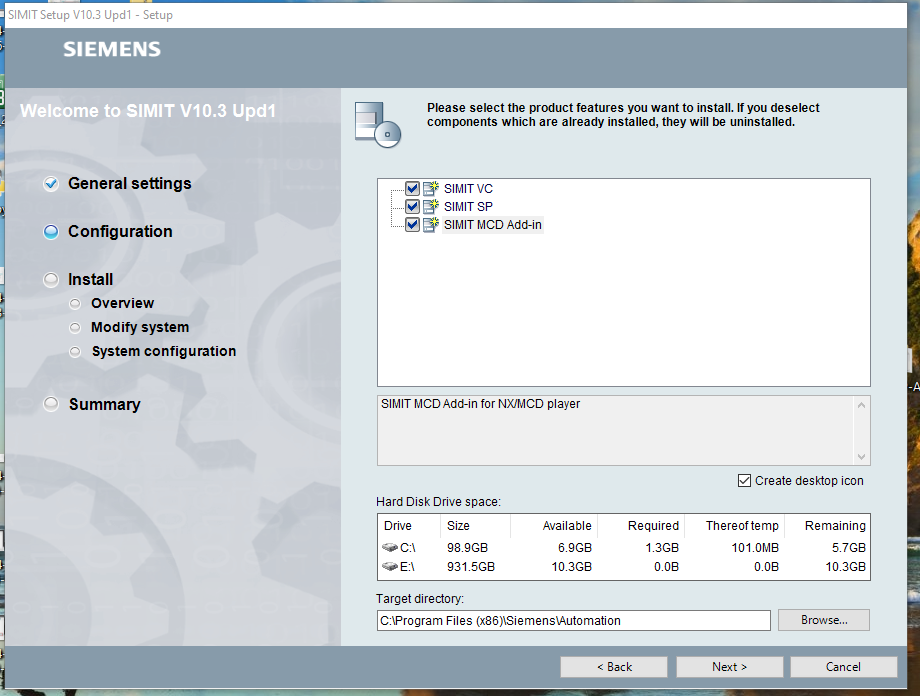920x696 pixels.
Task: Click the < Back button
Action: click(x=614, y=667)
